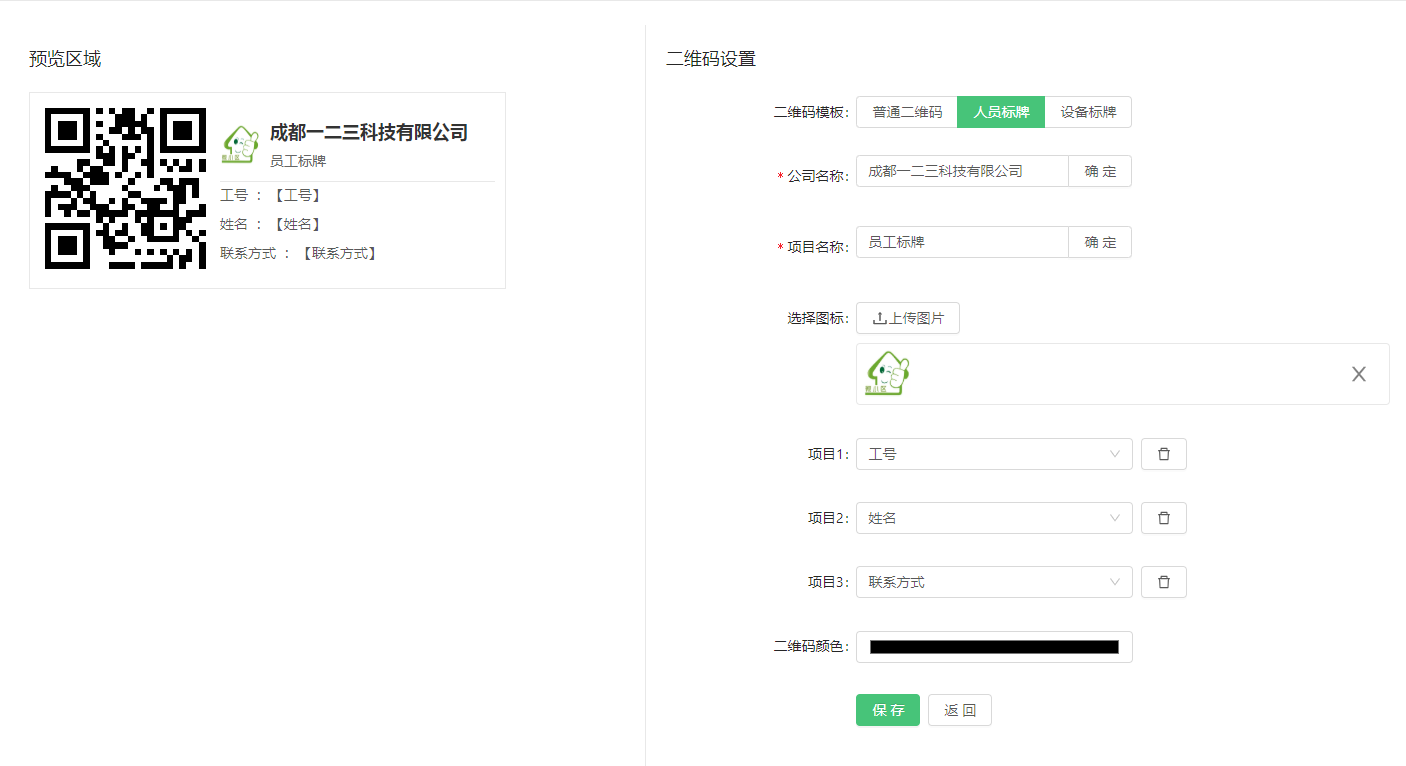Click trash icon next to 项目2

1163,518
